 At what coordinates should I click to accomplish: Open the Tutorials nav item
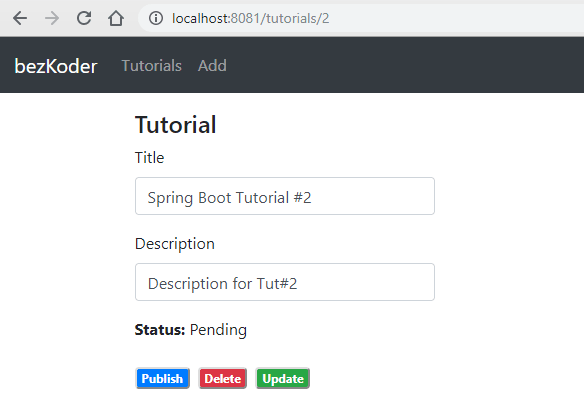click(x=152, y=66)
